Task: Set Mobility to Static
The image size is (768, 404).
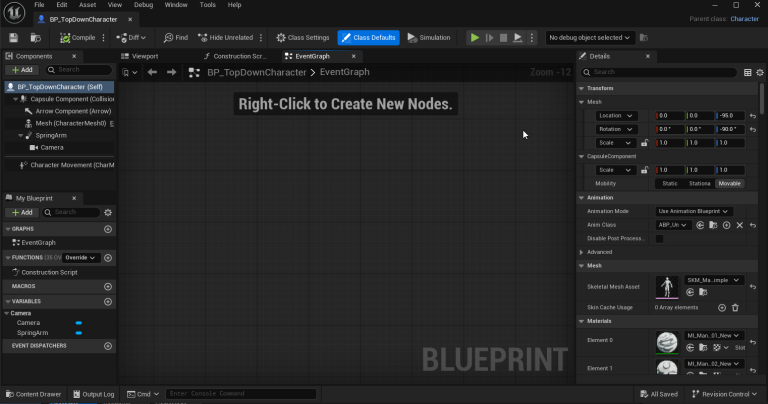Action: [670, 184]
